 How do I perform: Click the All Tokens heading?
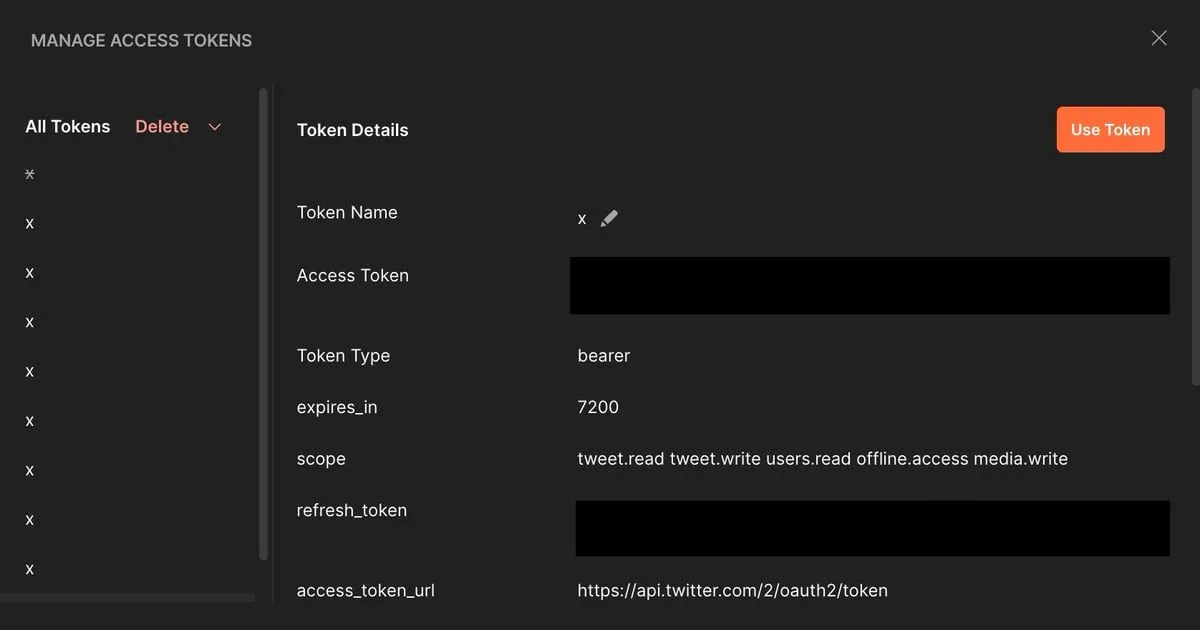68,127
